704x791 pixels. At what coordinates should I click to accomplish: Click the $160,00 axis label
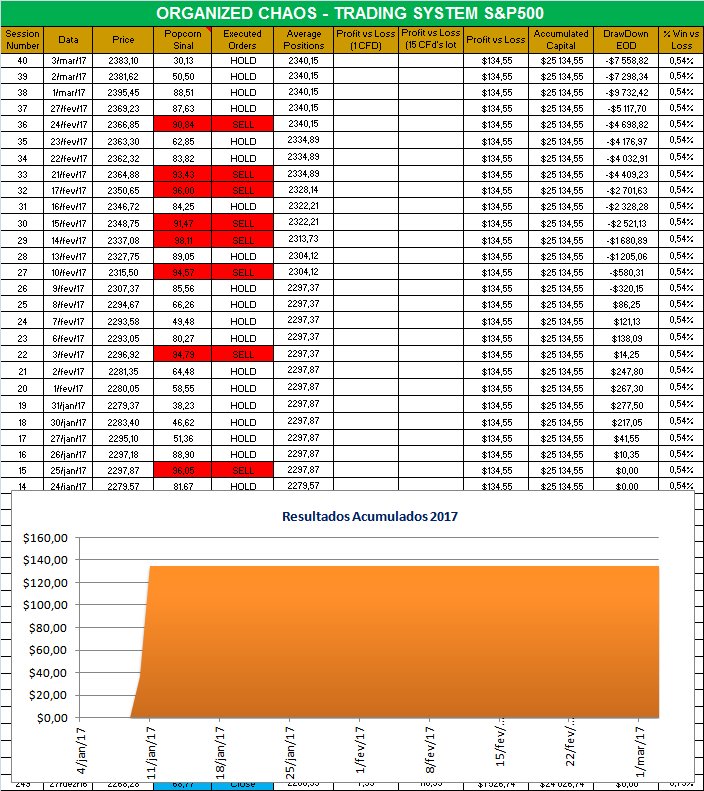(x=45, y=538)
